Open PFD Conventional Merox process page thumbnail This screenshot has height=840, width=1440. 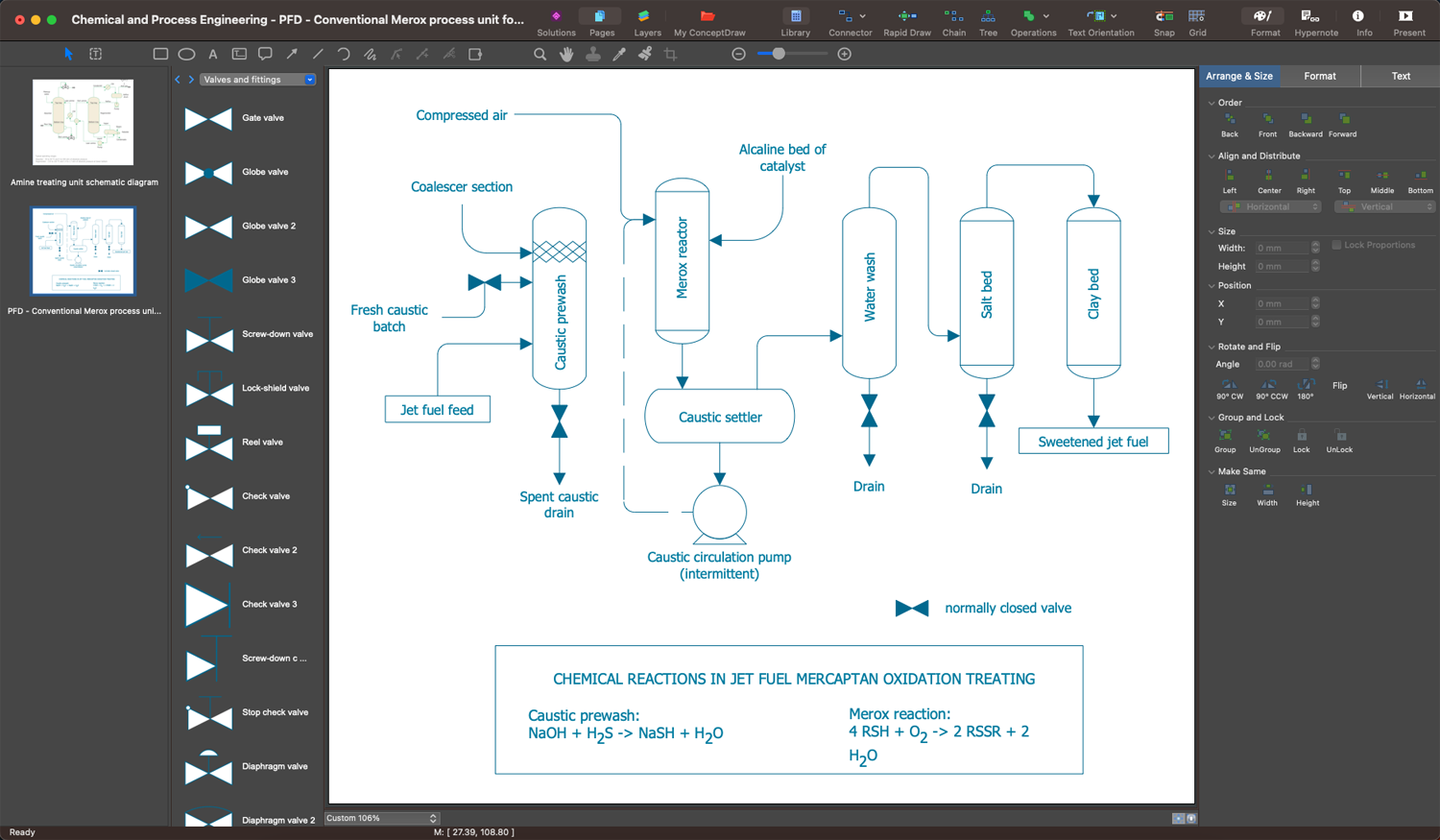[x=84, y=252]
